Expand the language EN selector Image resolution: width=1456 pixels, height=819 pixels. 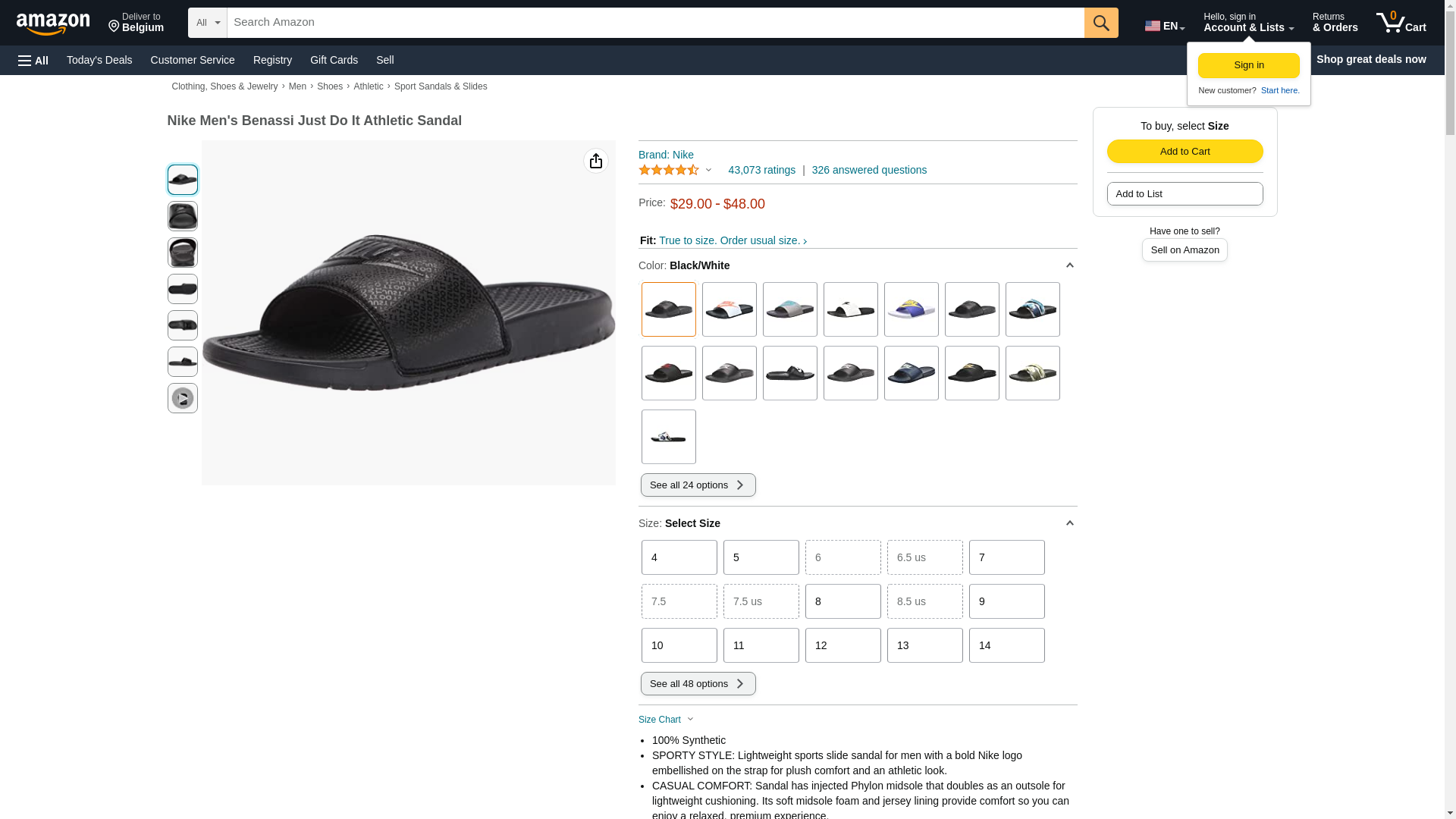(1164, 26)
